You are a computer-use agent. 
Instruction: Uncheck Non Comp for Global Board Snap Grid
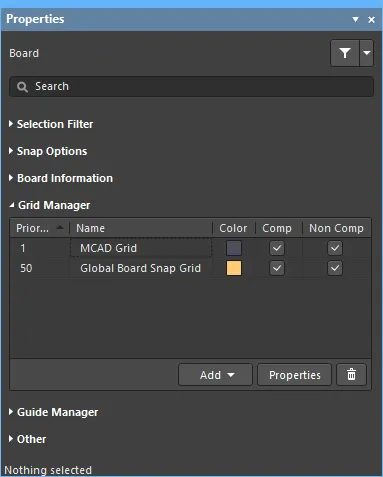pos(335,268)
